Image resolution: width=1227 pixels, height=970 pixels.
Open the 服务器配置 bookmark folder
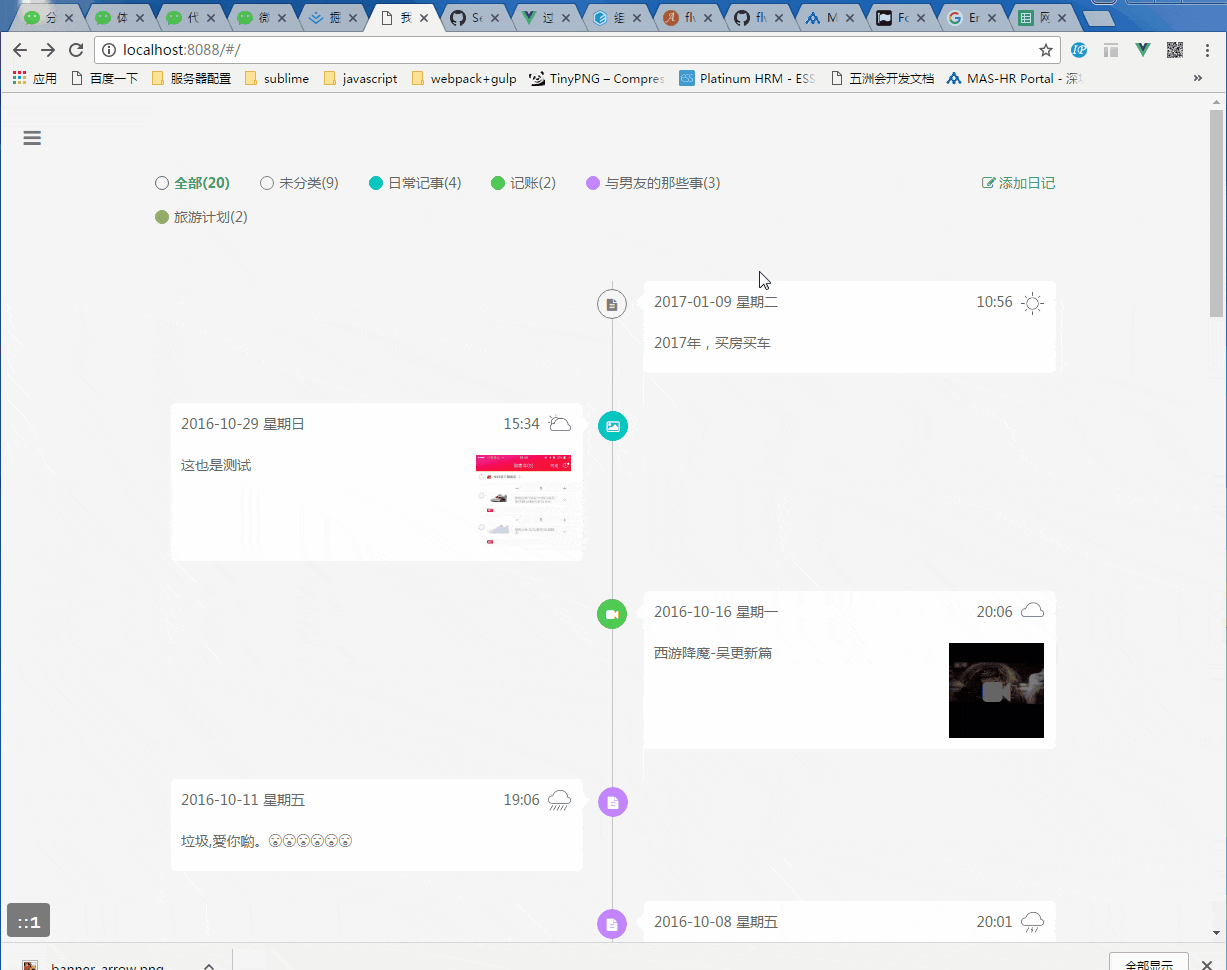click(x=191, y=78)
